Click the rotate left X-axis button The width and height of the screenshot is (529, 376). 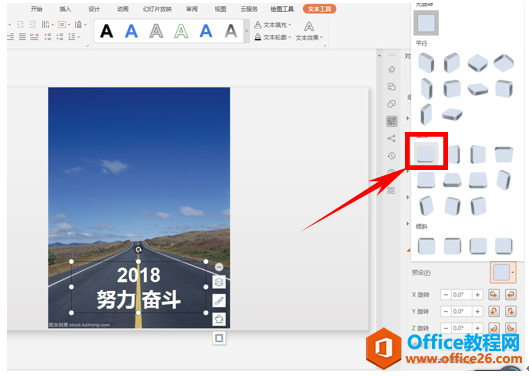[494, 295]
